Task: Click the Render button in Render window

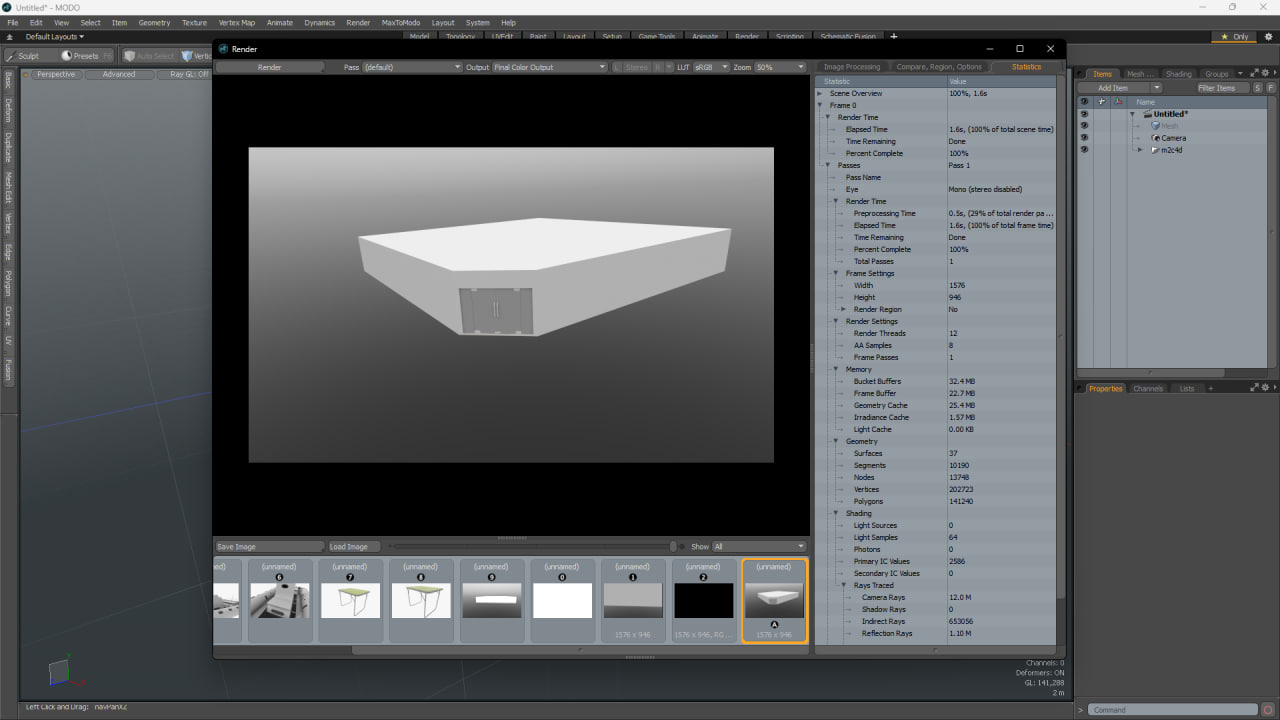Action: pos(270,67)
